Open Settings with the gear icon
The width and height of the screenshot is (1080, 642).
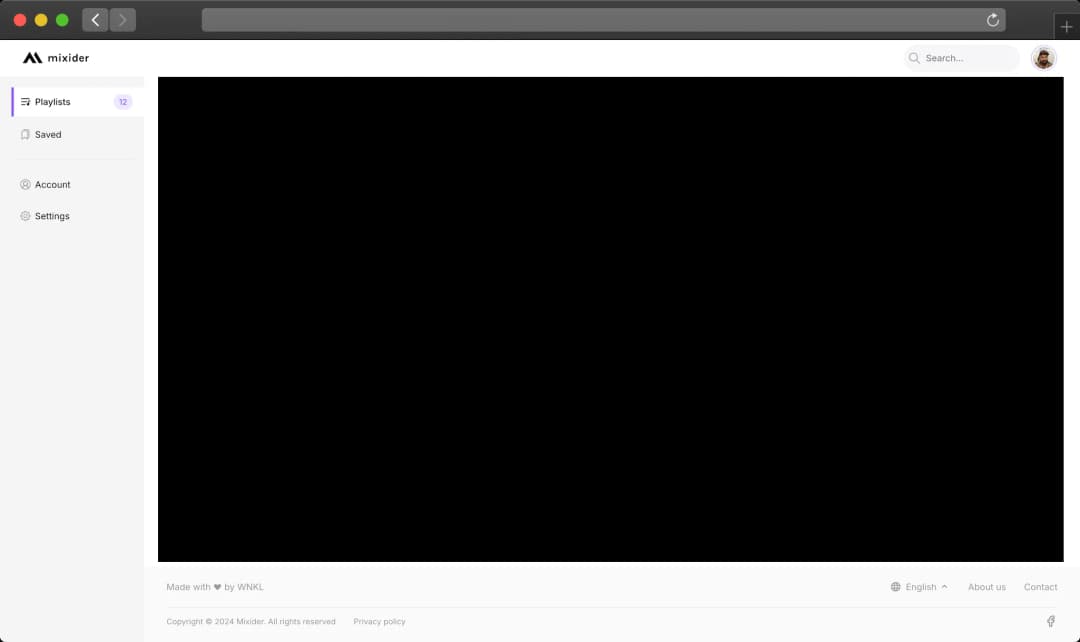pyautogui.click(x=25, y=216)
